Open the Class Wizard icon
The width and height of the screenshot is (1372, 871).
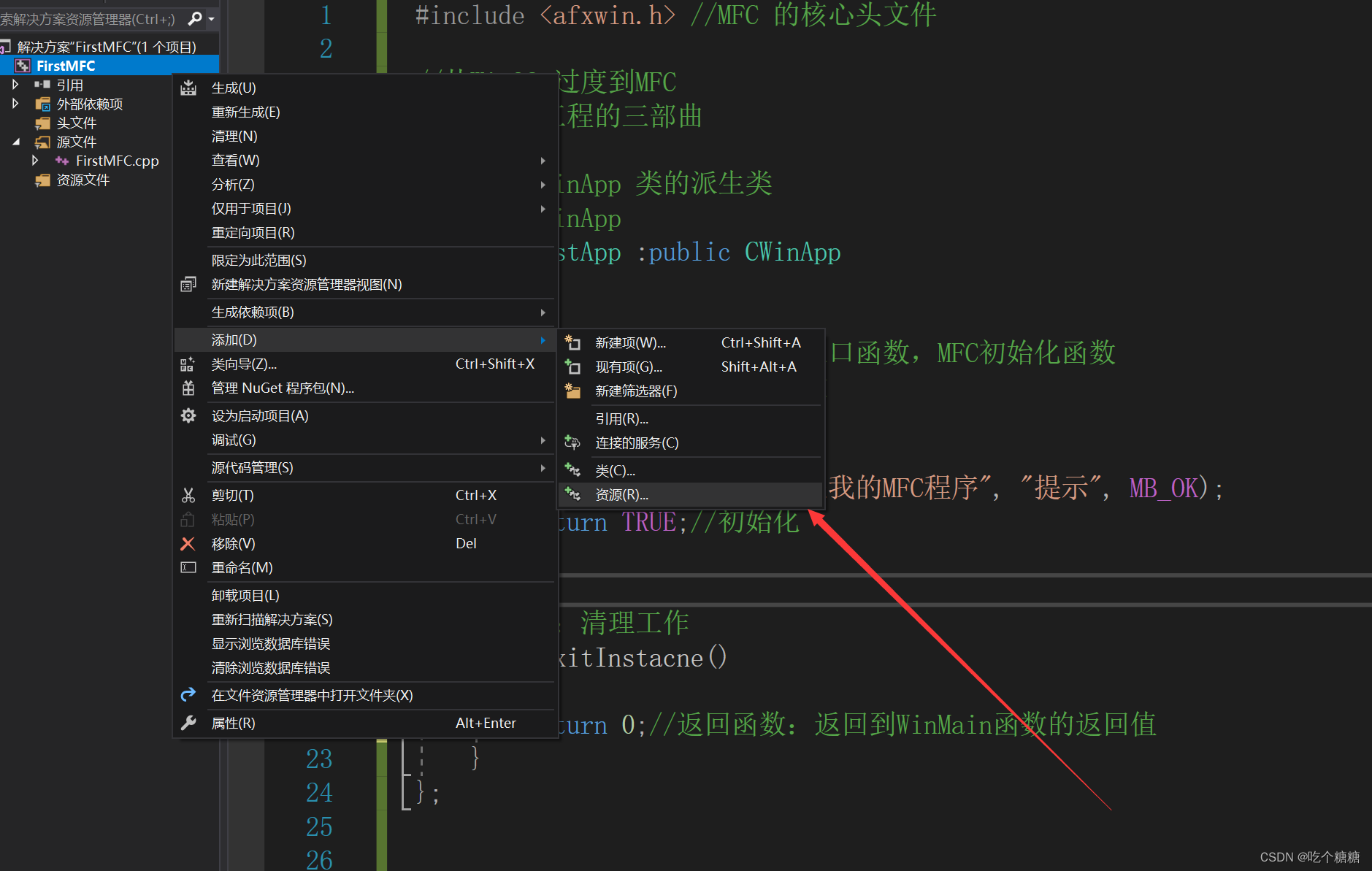188,364
